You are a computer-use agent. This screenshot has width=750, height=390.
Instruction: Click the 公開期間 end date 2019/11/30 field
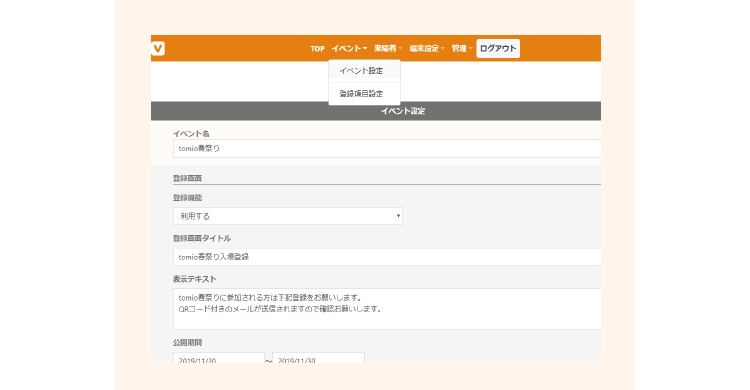(x=319, y=358)
